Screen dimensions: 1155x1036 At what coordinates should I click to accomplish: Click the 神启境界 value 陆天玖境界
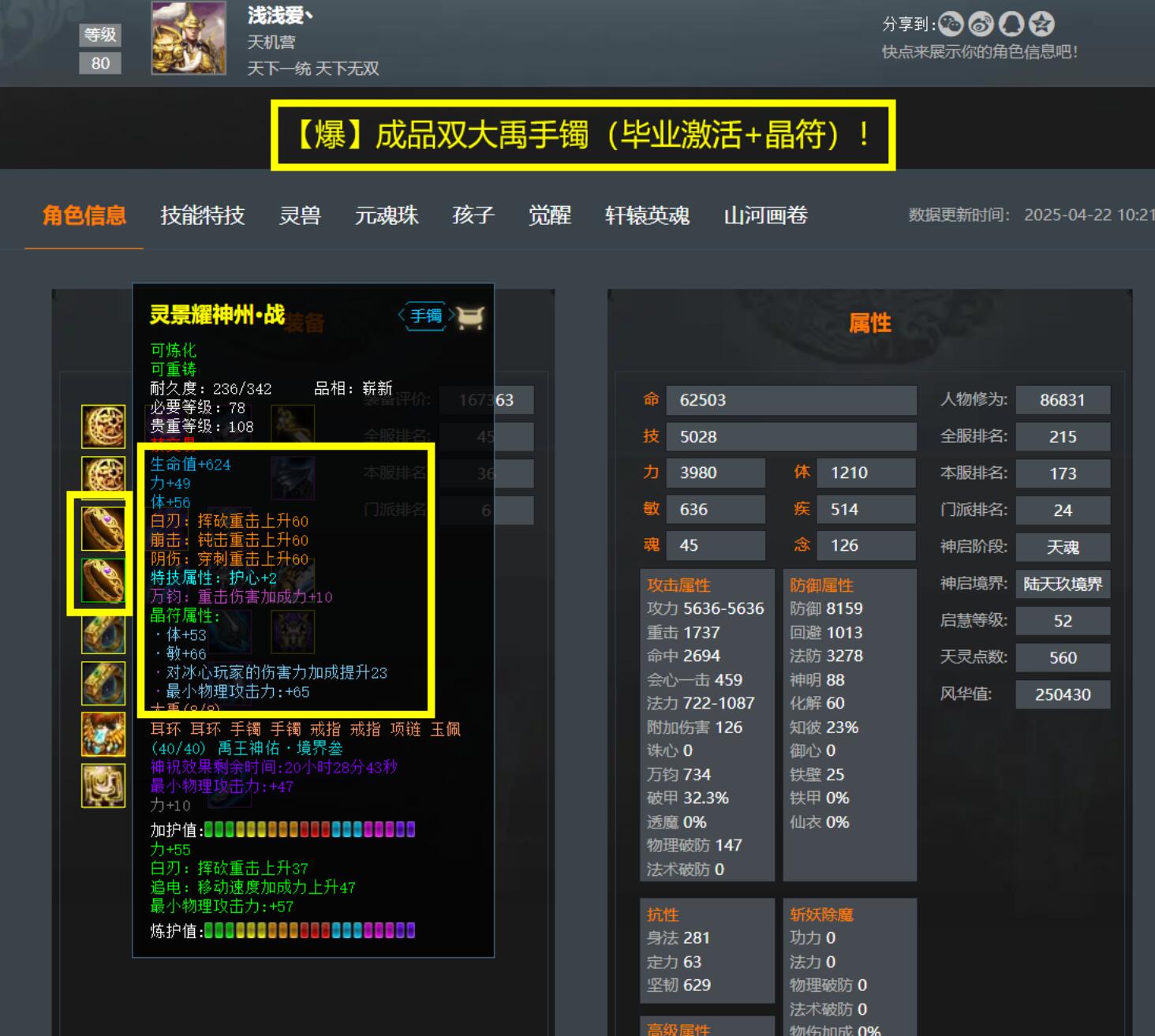1063,584
